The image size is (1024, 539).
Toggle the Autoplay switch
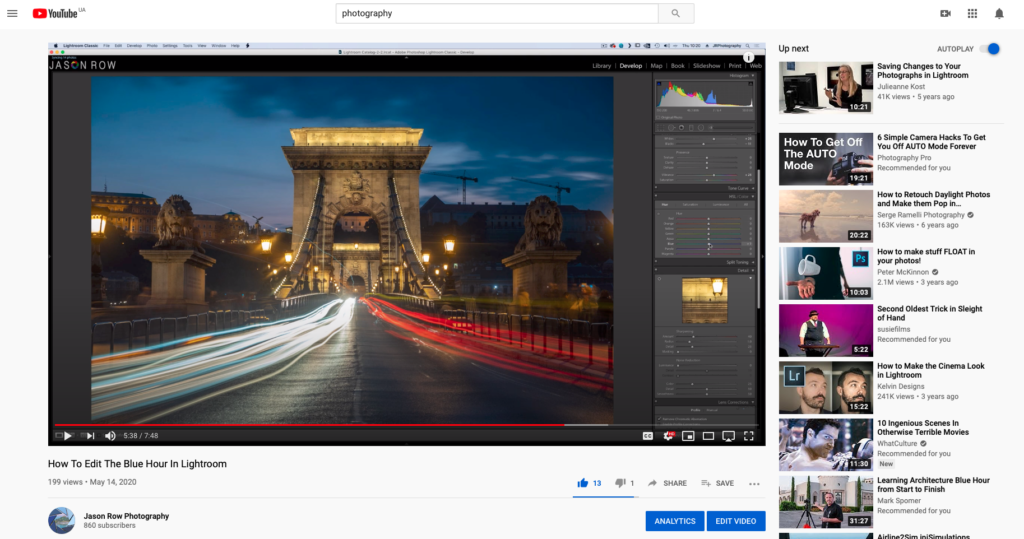pyautogui.click(x=992, y=49)
